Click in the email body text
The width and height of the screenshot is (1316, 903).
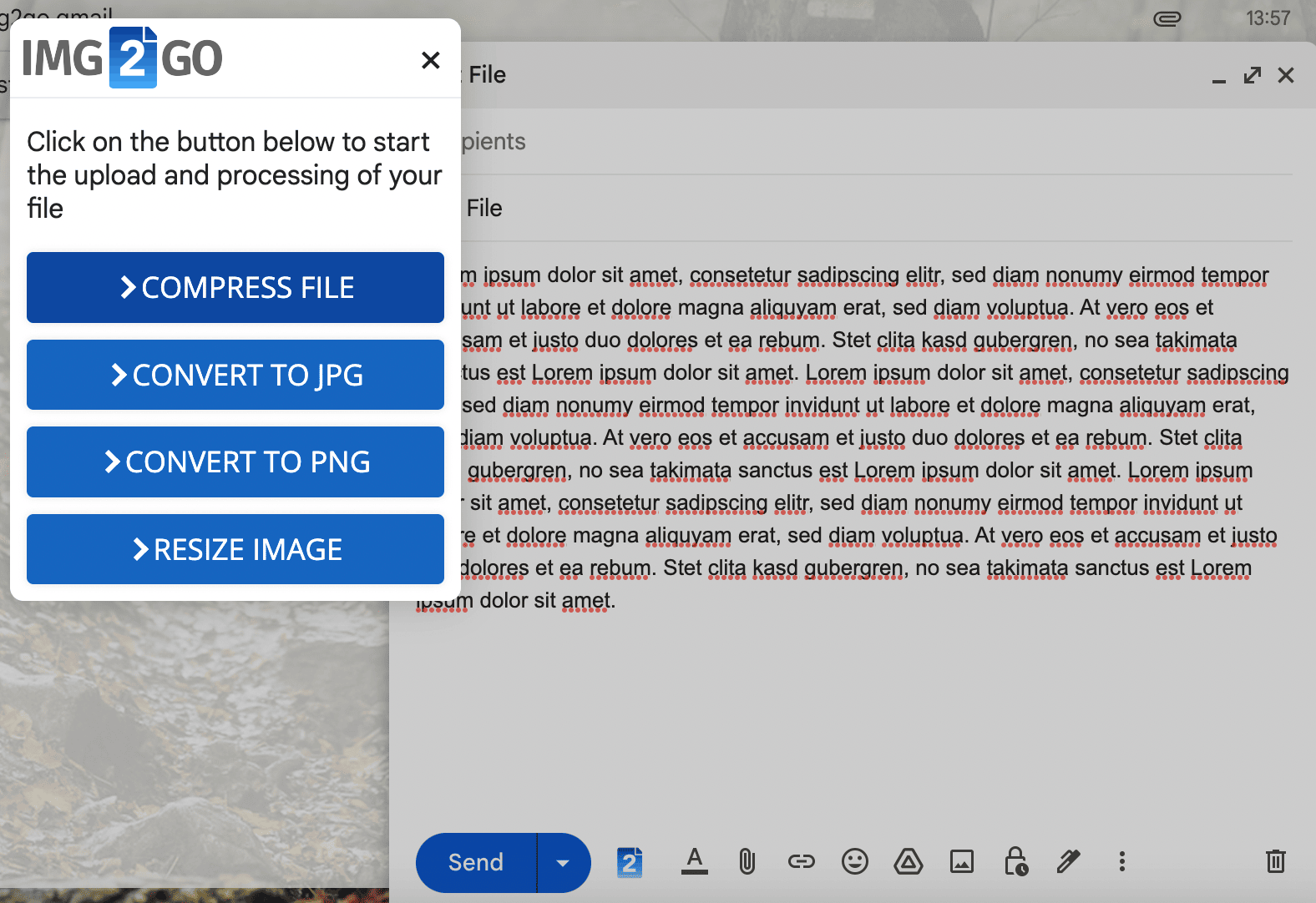(x=853, y=437)
